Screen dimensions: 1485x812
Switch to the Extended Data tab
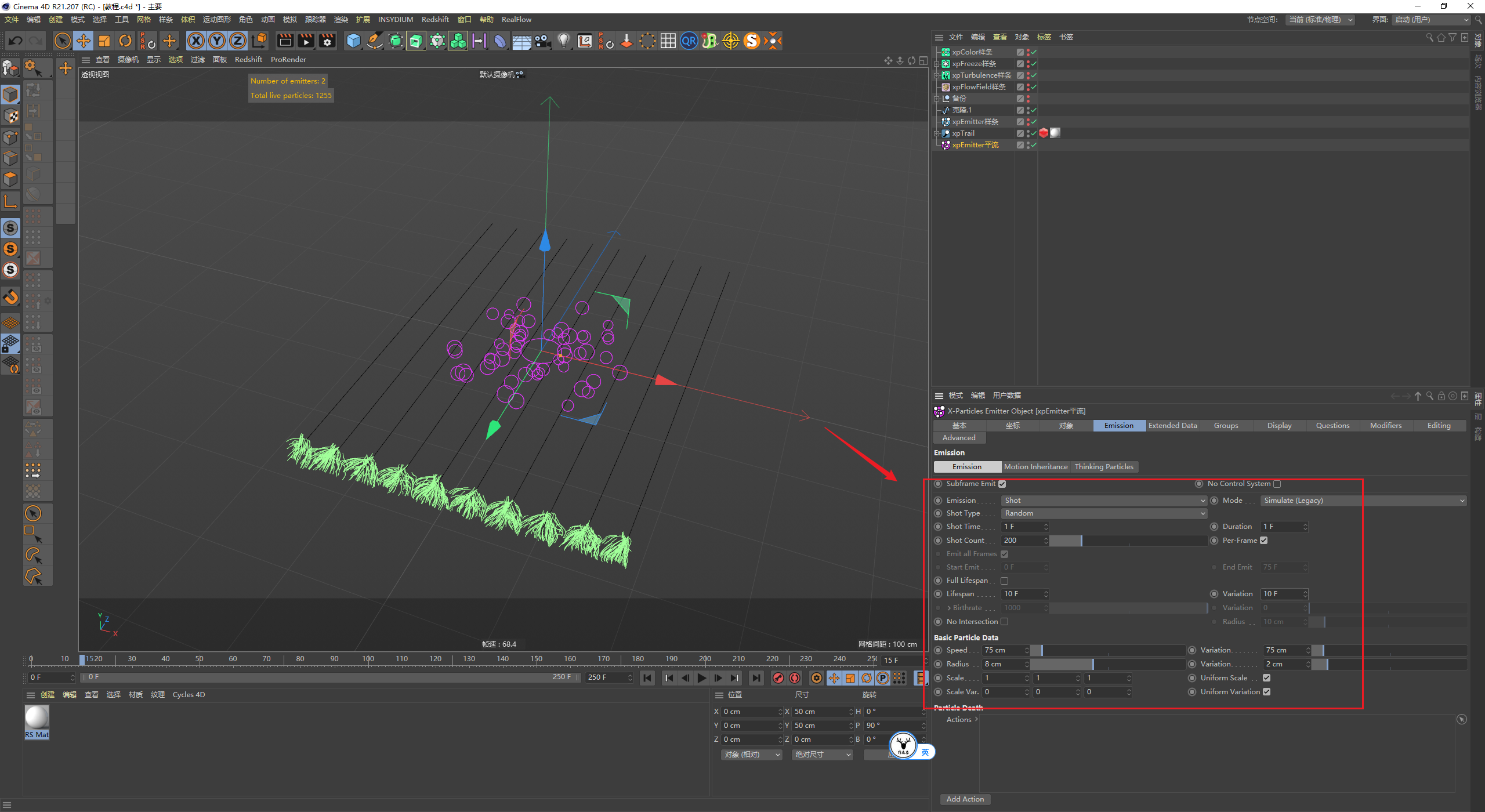point(1172,426)
